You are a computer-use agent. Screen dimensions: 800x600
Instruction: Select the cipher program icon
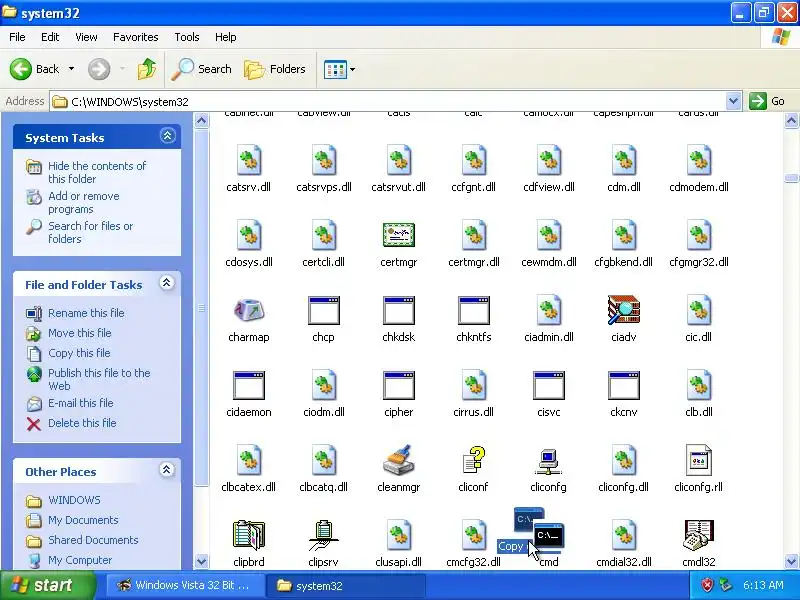click(398, 385)
